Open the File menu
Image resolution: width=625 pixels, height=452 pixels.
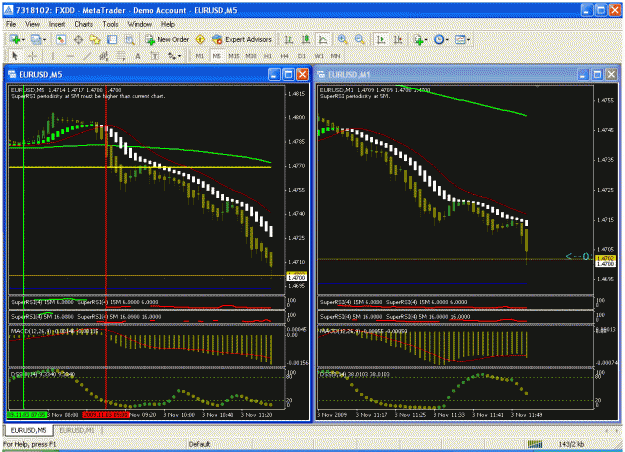pos(11,24)
